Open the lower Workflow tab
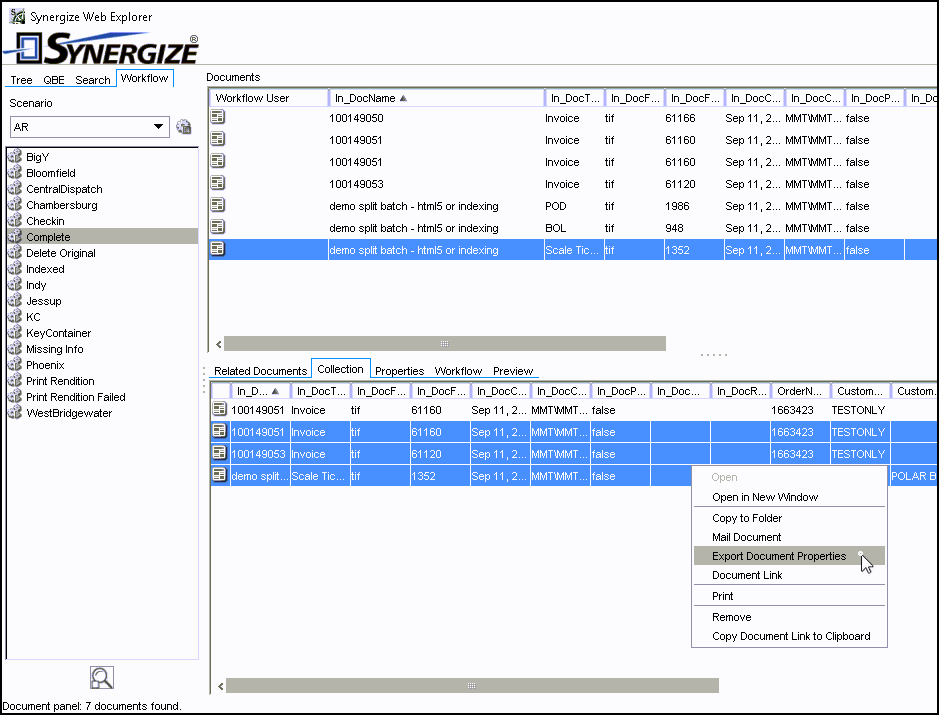Image resolution: width=939 pixels, height=715 pixels. 458,371
